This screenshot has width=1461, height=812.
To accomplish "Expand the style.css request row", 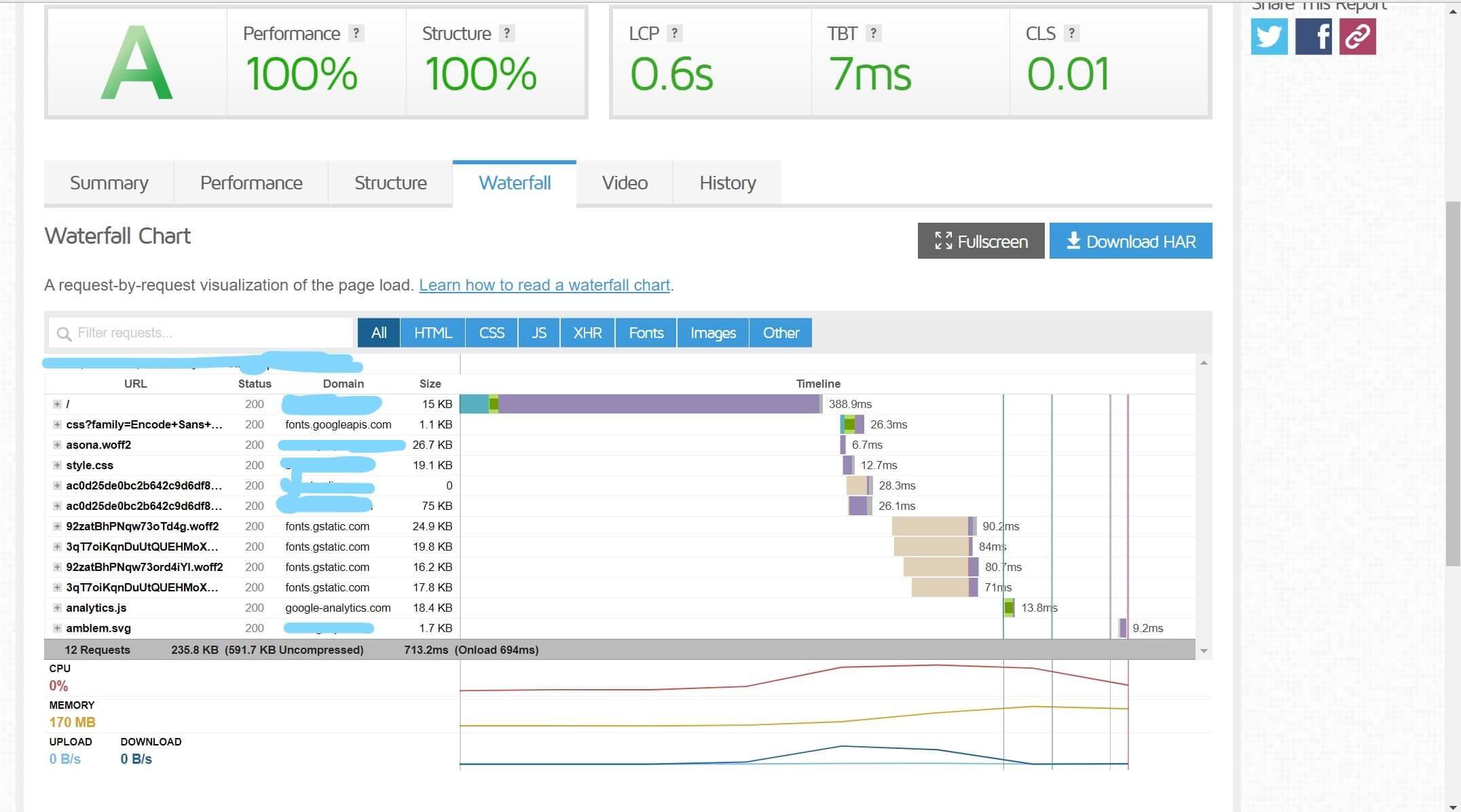I will click(57, 465).
